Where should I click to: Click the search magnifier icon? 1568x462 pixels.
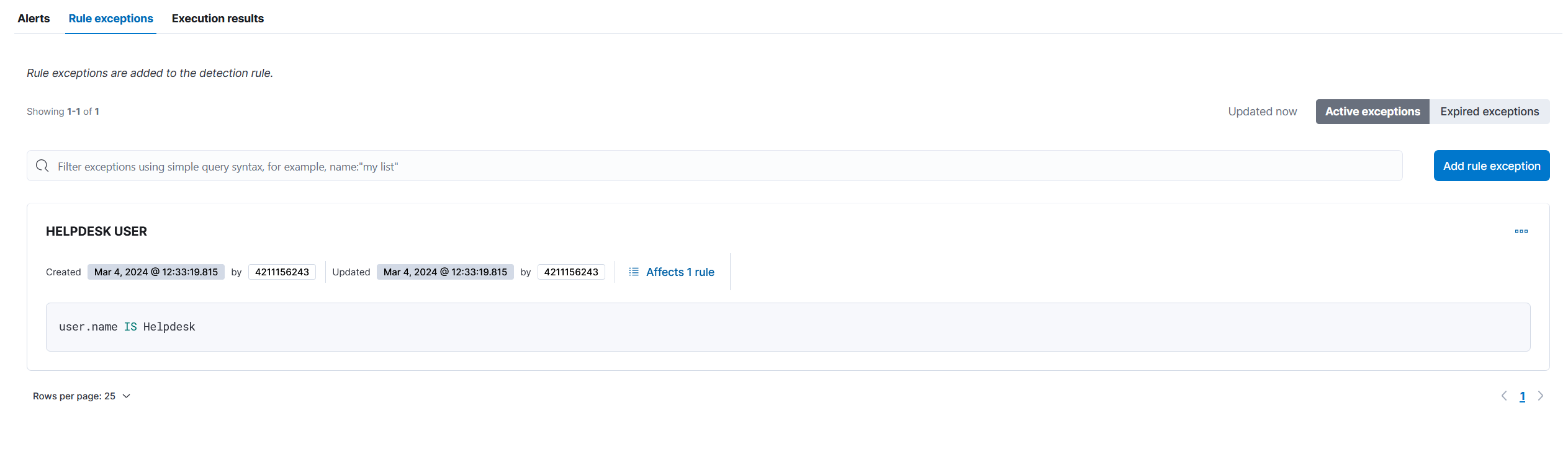pos(42,166)
